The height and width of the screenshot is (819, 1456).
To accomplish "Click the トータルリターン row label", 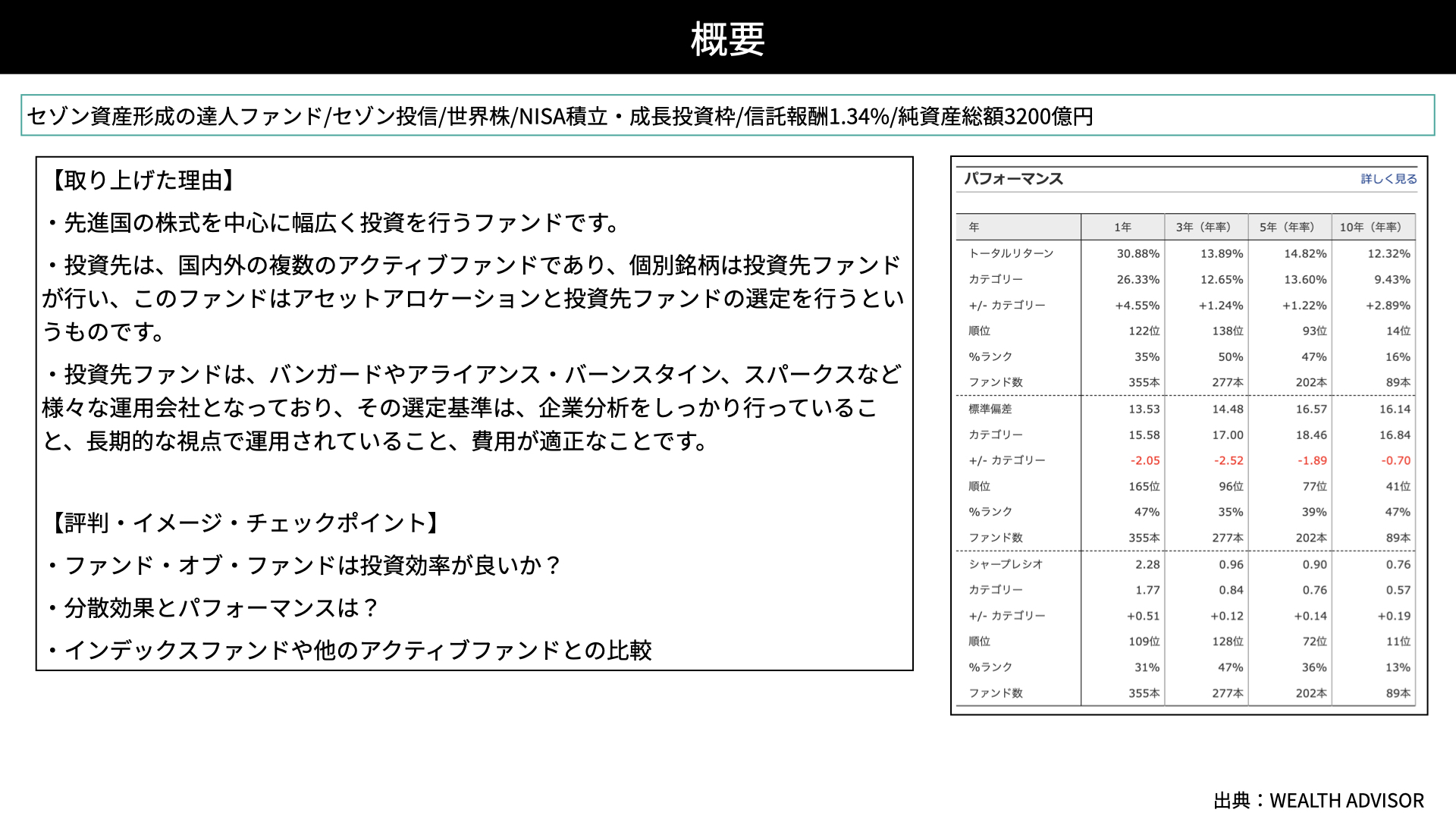I will pos(1011,253).
